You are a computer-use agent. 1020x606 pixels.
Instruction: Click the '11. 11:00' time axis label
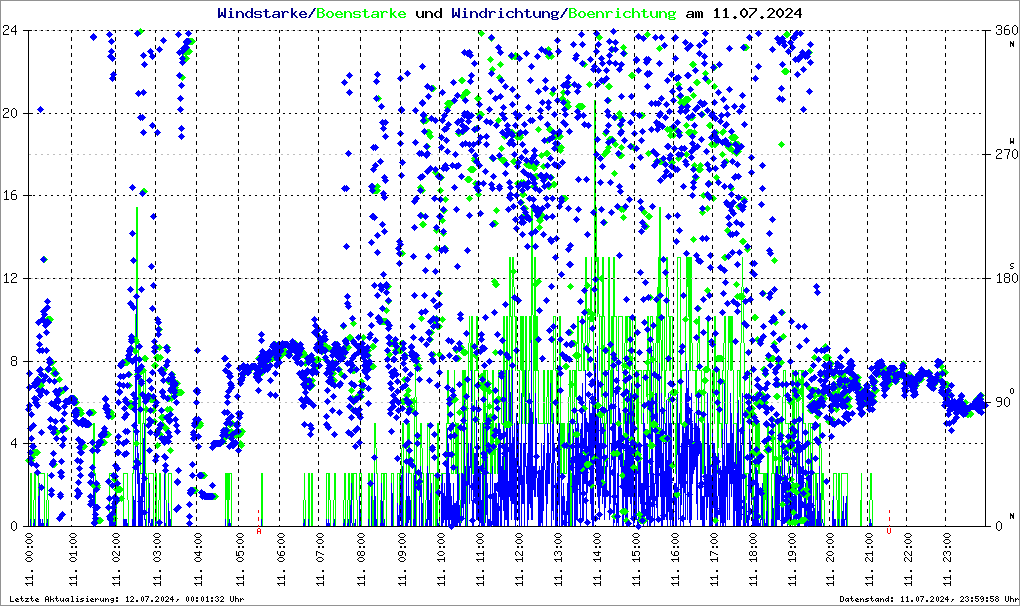click(x=480, y=559)
